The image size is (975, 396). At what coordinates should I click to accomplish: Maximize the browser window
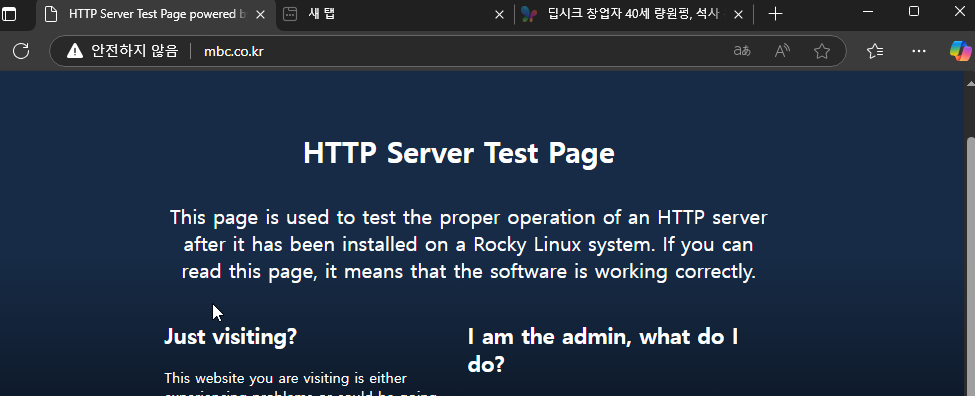914,12
